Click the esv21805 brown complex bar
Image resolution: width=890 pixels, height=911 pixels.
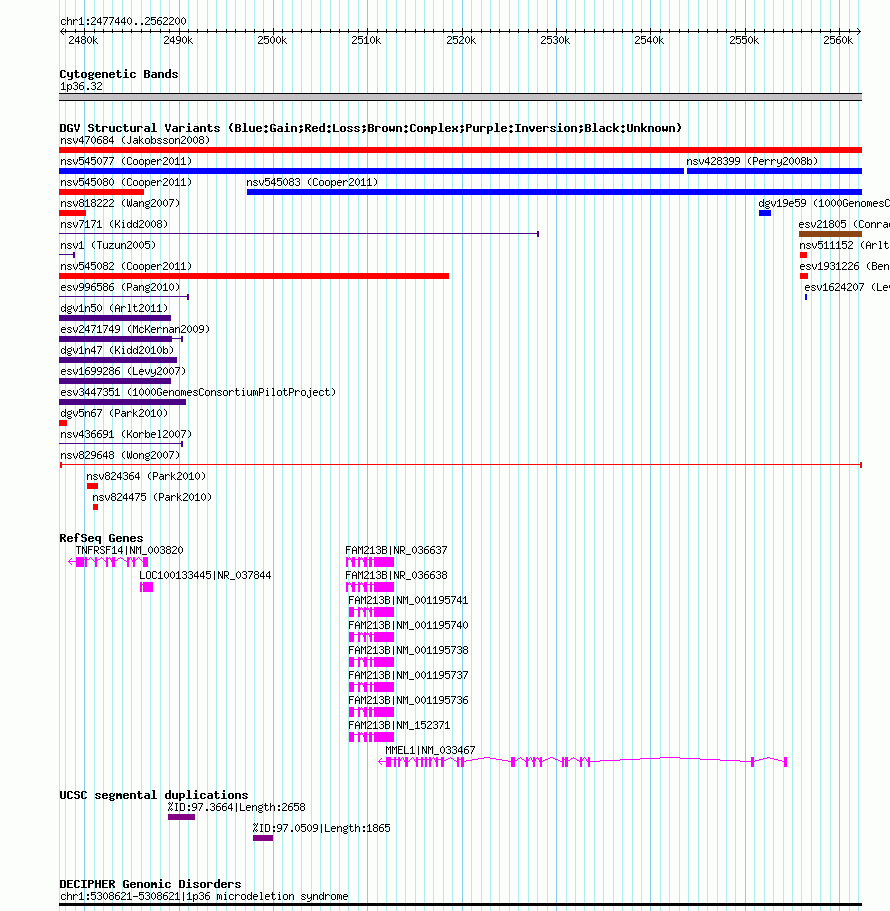pyautogui.click(x=830, y=234)
